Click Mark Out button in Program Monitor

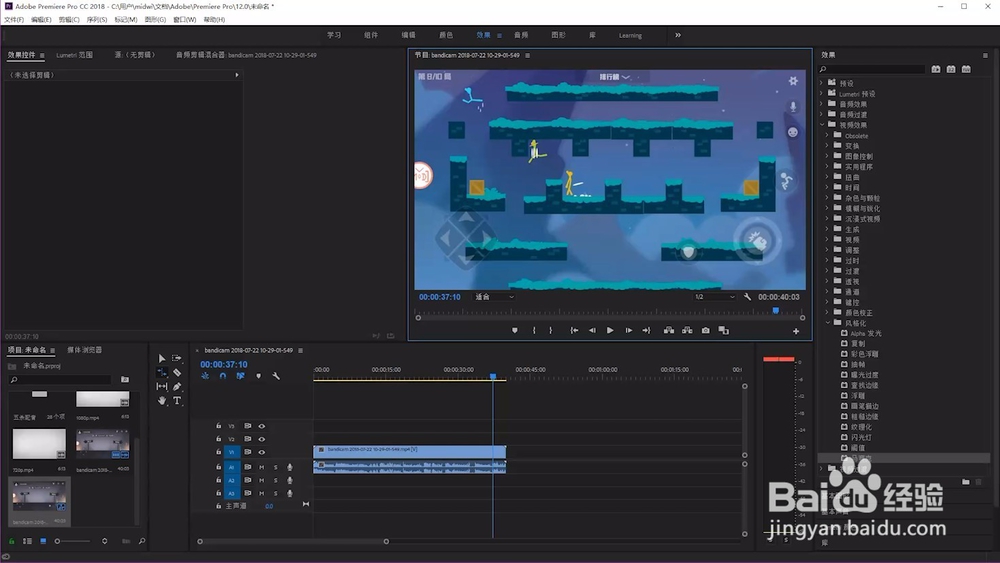pyautogui.click(x=550, y=330)
